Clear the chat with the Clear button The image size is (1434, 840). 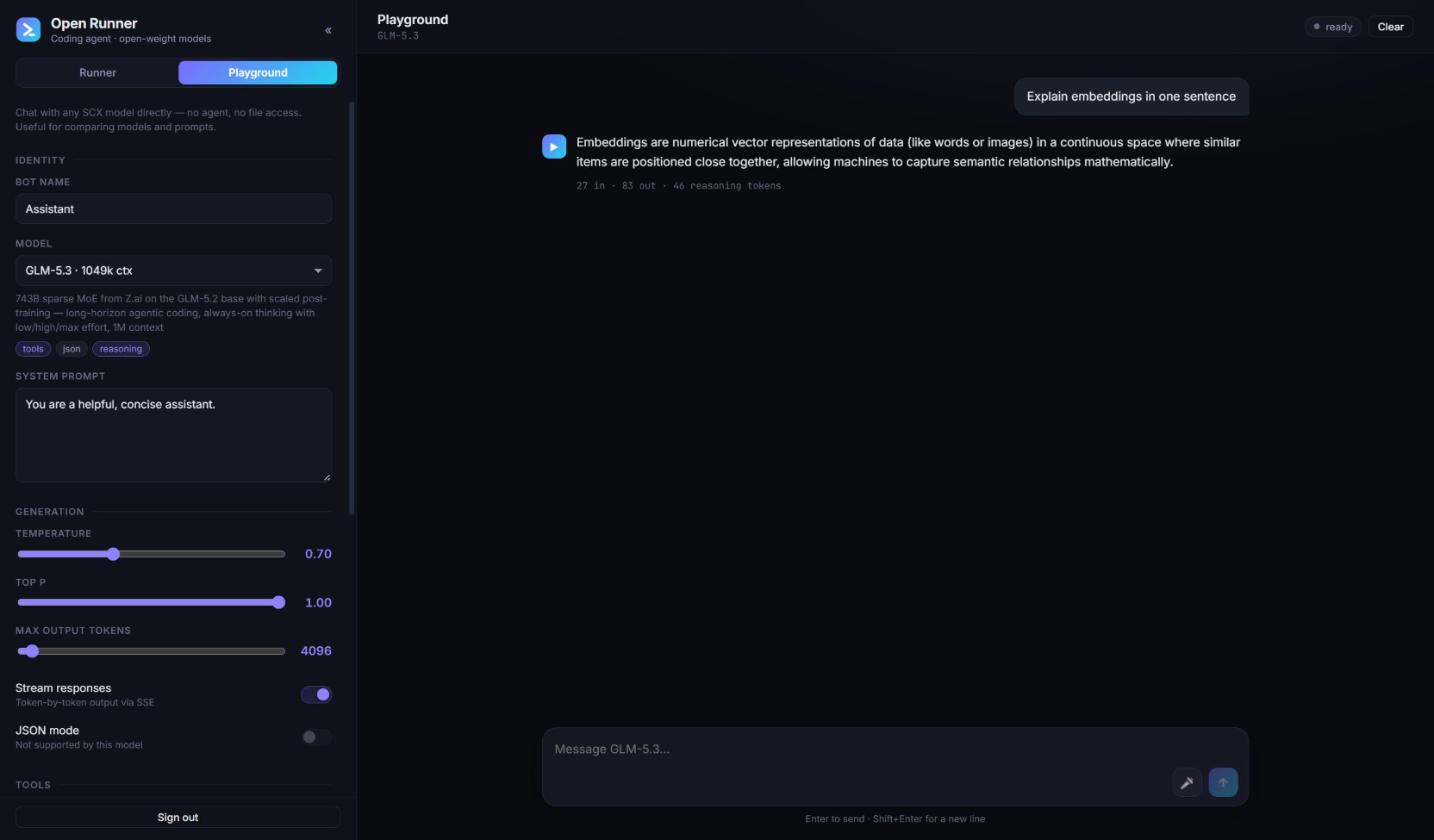tap(1391, 27)
